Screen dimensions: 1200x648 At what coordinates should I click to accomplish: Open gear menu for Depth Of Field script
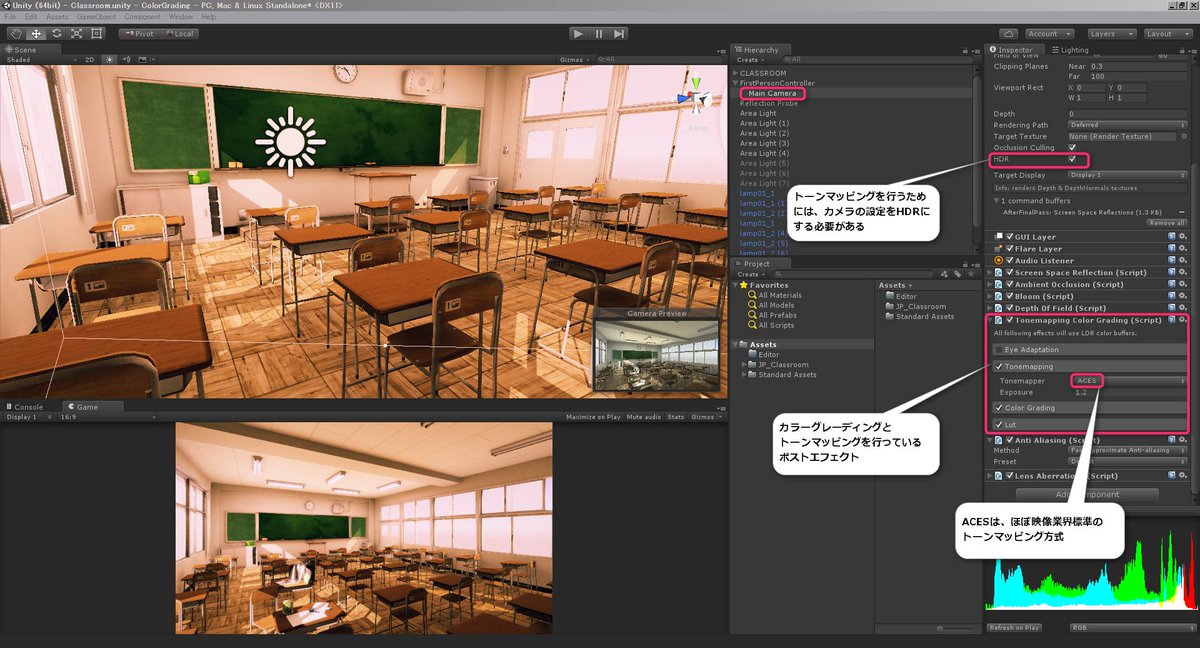click(x=1182, y=308)
